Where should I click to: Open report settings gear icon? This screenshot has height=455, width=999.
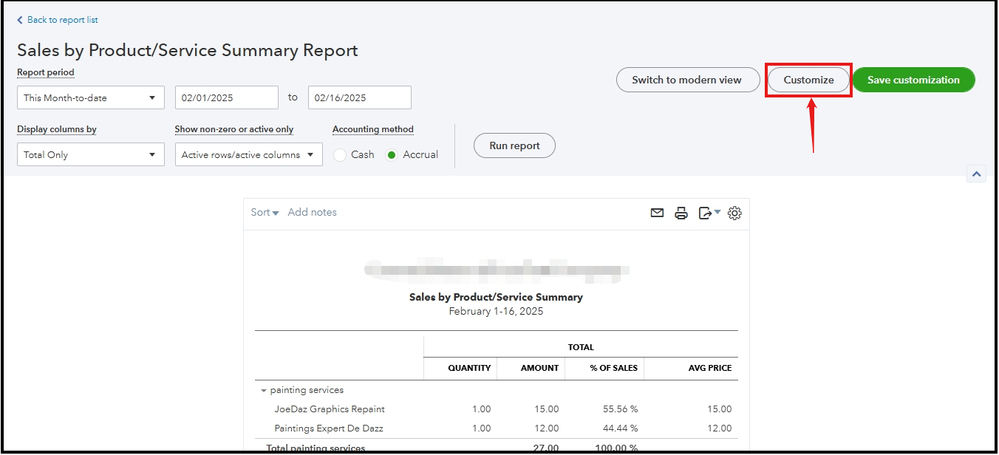tap(735, 213)
